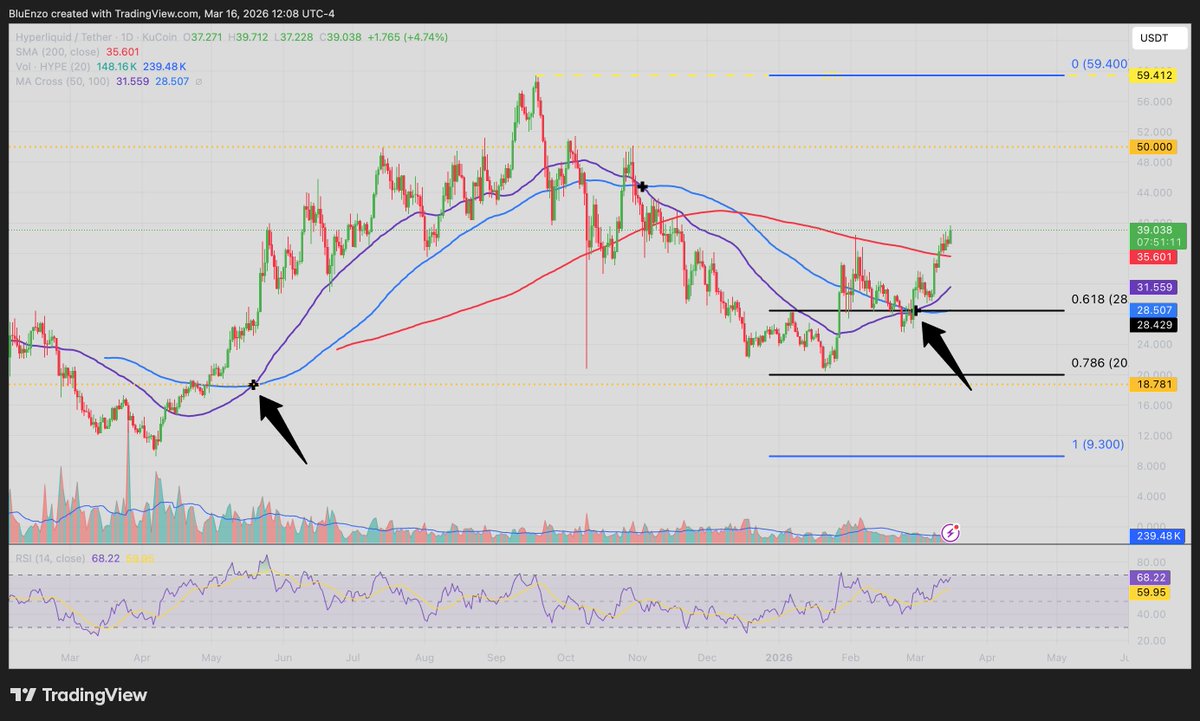Screen dimensions: 1200x721
Task: Click the 20.00 RSI scale tick
Action: 1149,641
